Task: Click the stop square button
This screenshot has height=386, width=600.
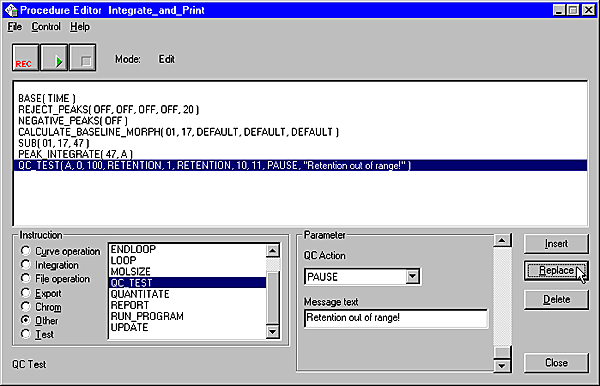Action: [82, 58]
